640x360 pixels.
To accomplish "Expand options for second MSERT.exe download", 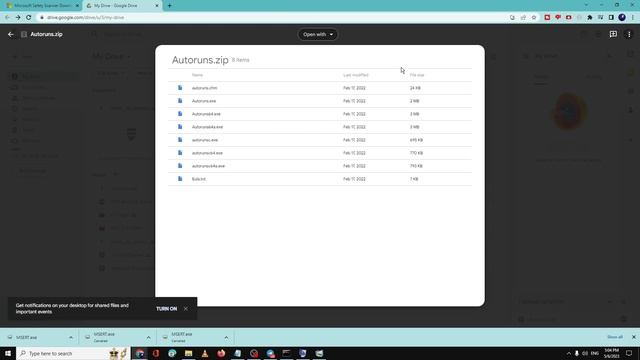I will pyautogui.click(x=149, y=338).
